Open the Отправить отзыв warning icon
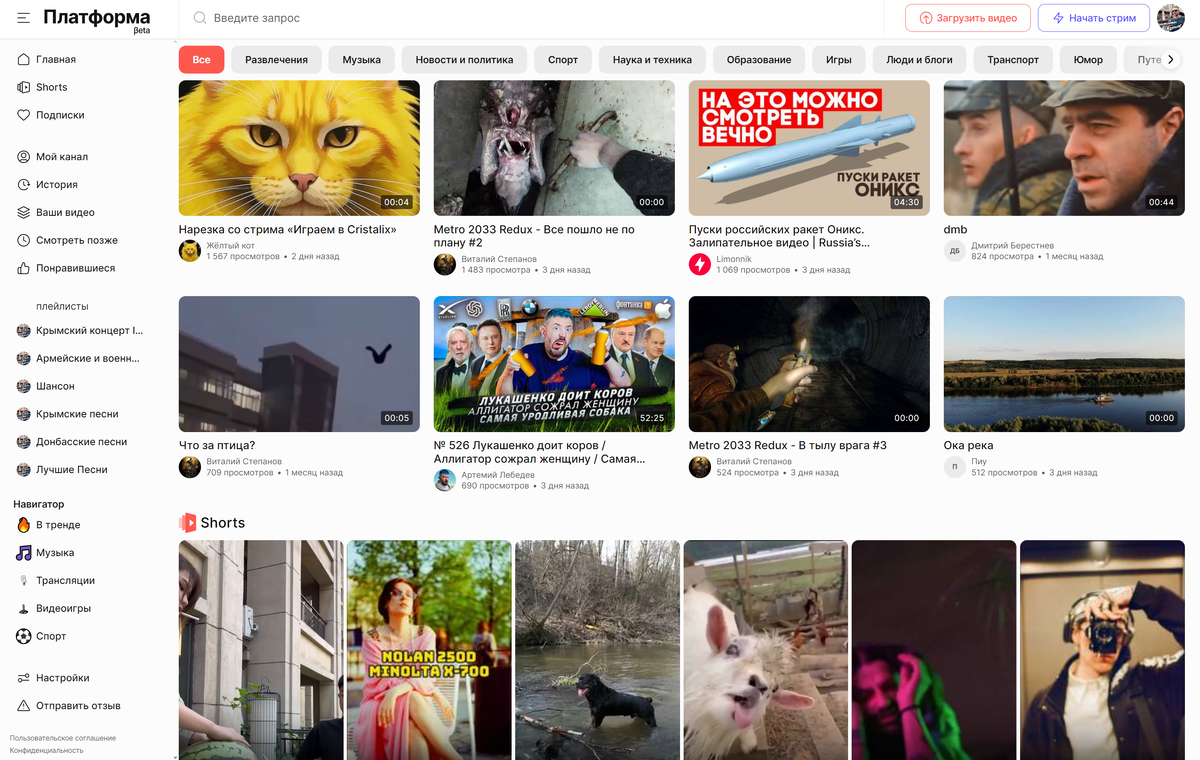This screenshot has height=760, width=1200. (x=24, y=706)
